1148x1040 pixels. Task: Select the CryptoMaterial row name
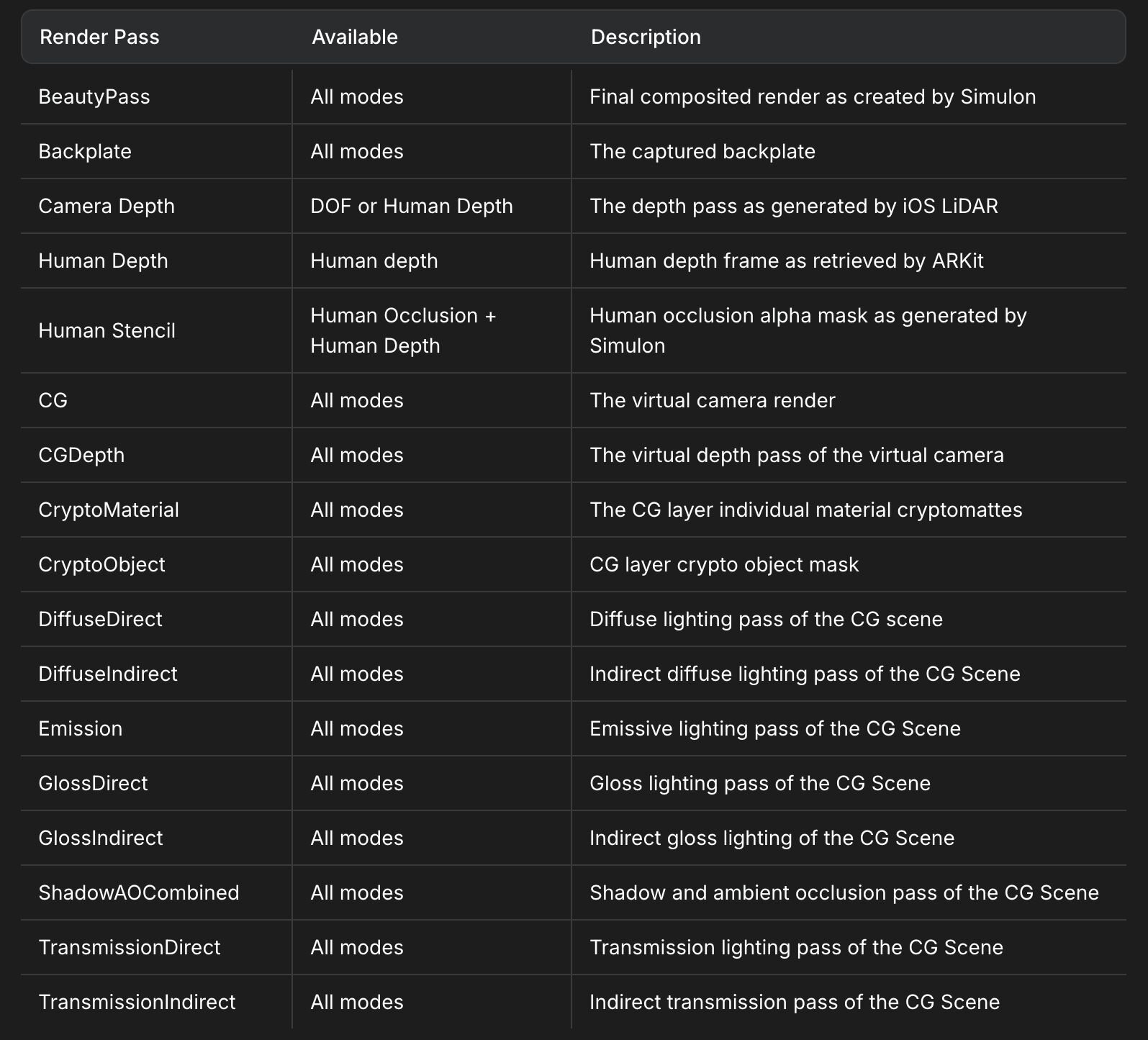click(109, 510)
